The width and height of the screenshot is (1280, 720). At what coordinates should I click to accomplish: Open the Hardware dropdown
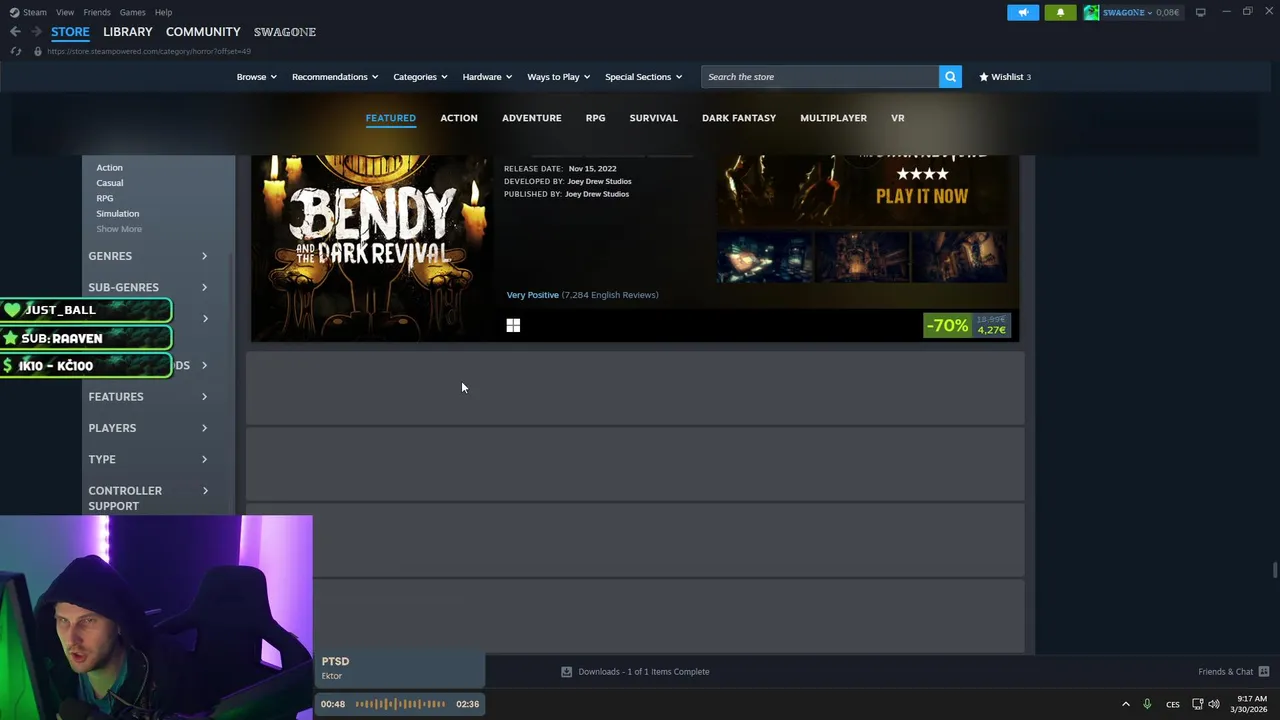click(x=487, y=77)
